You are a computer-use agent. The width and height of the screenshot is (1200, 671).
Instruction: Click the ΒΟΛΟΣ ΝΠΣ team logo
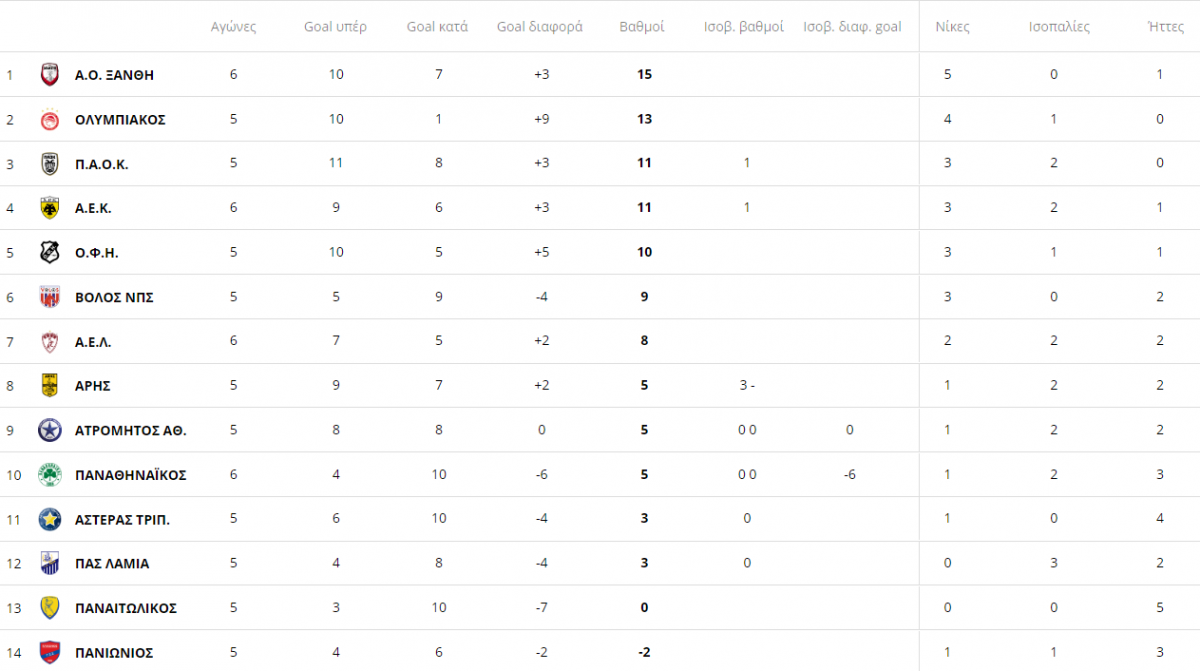[50, 297]
